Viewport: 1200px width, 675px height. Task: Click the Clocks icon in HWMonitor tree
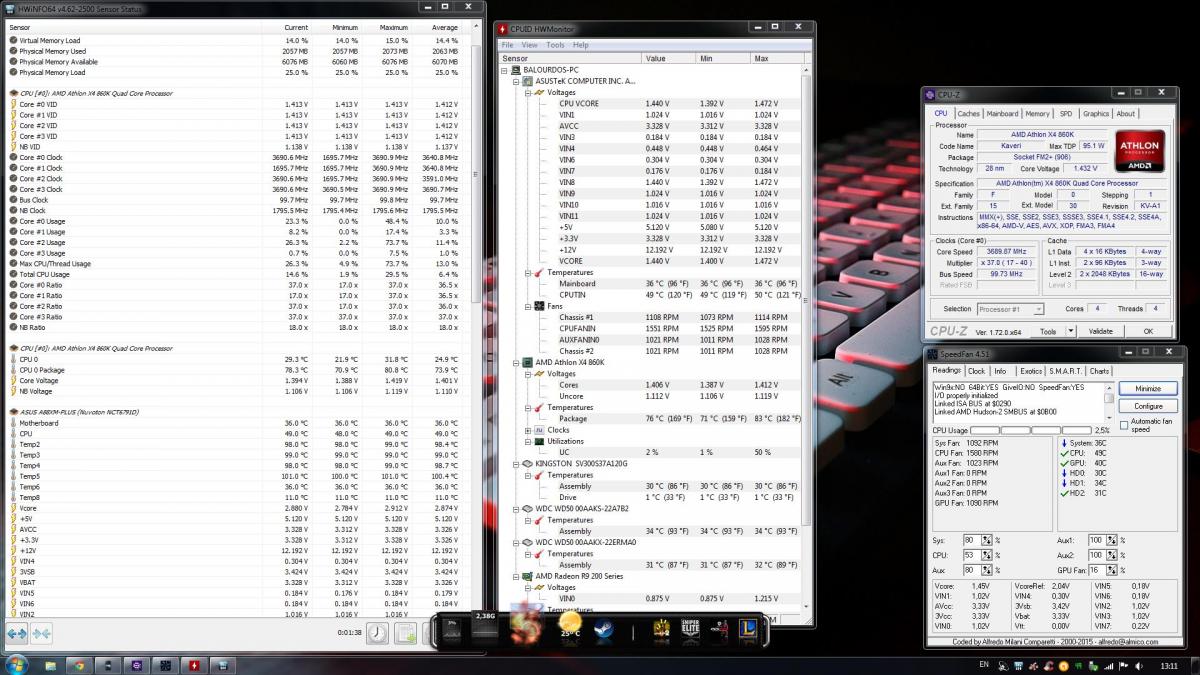540,430
